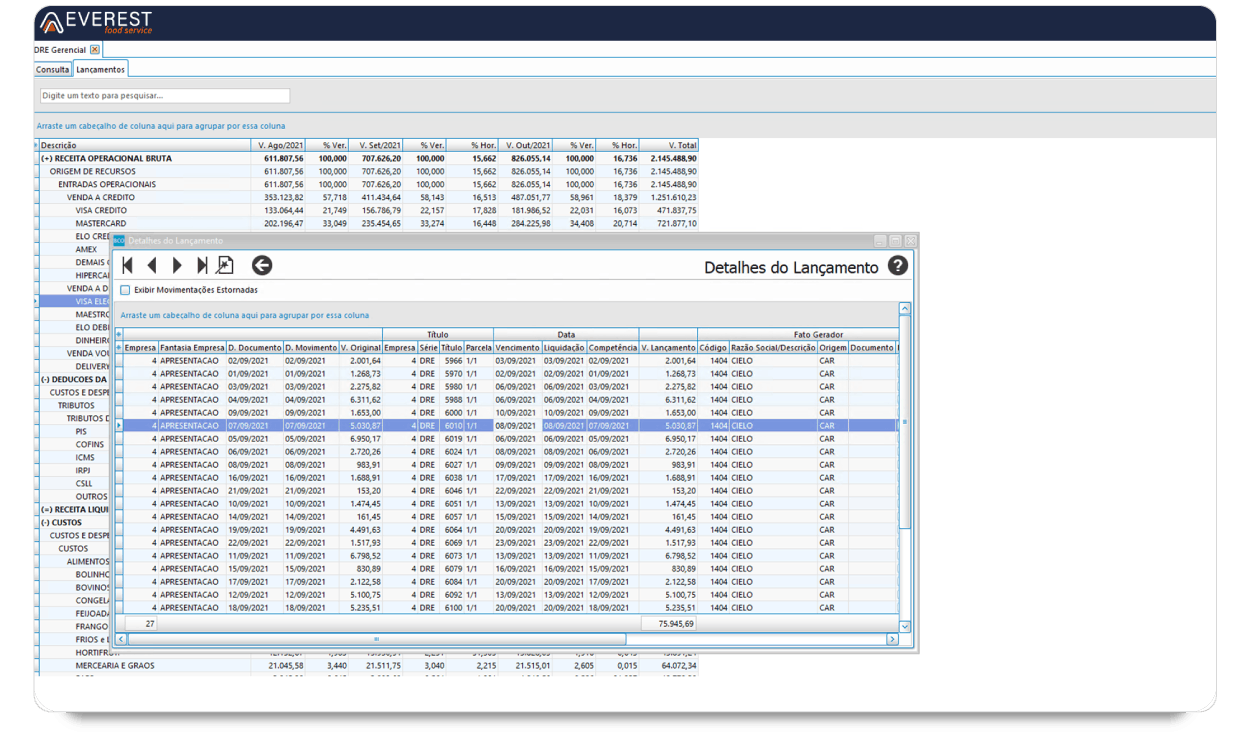Click value 2.145.488,90 in RECEITA OPERACIONAL BRUTA row

point(673,159)
